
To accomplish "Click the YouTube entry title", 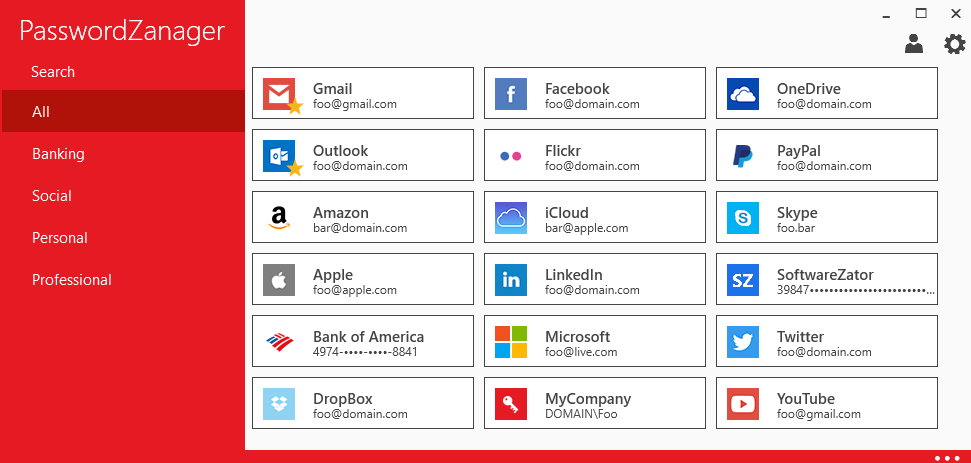I will 806,399.
